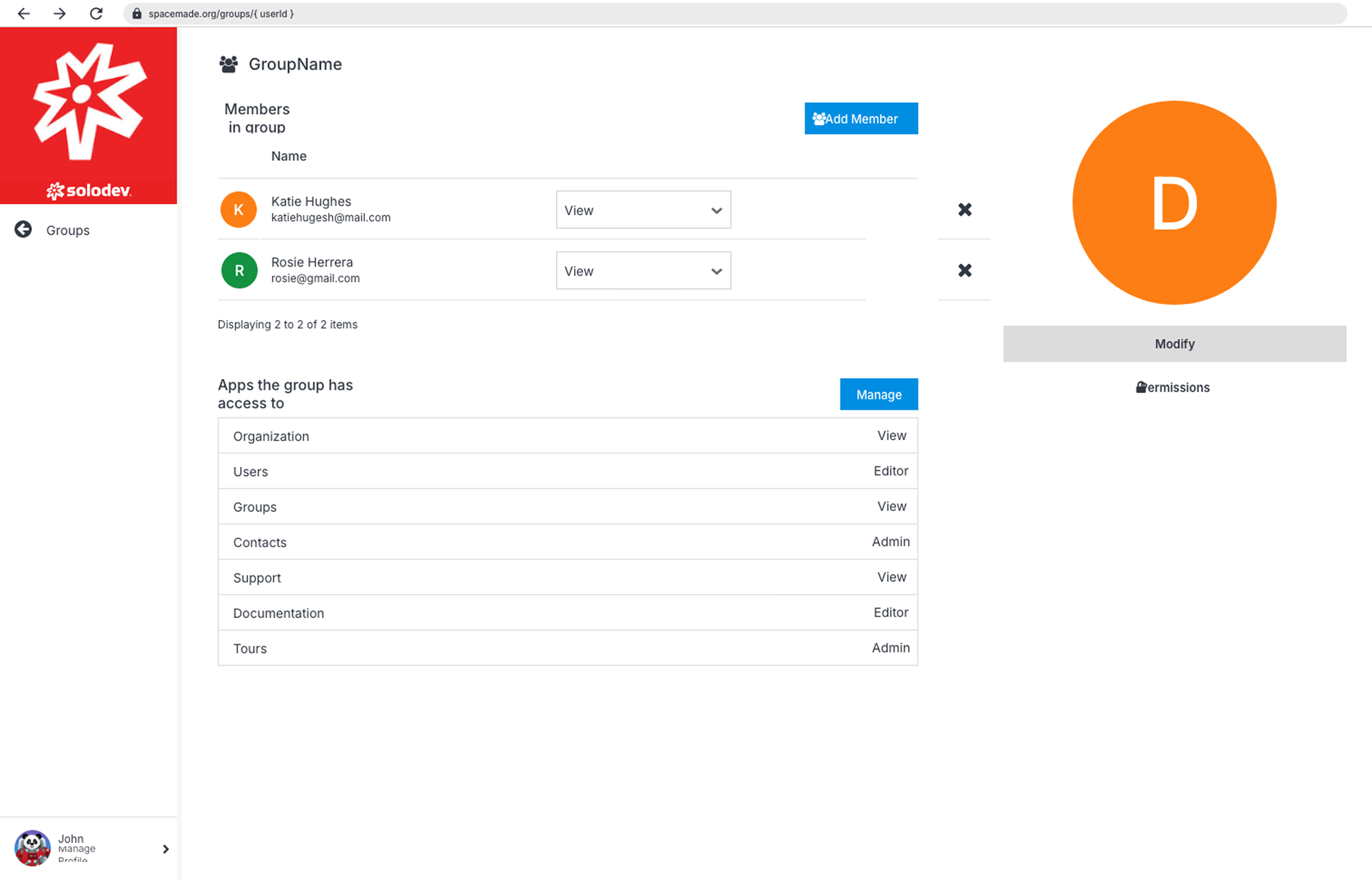Image resolution: width=1372 pixels, height=880 pixels.
Task: Select the Organization app row
Action: 567,435
